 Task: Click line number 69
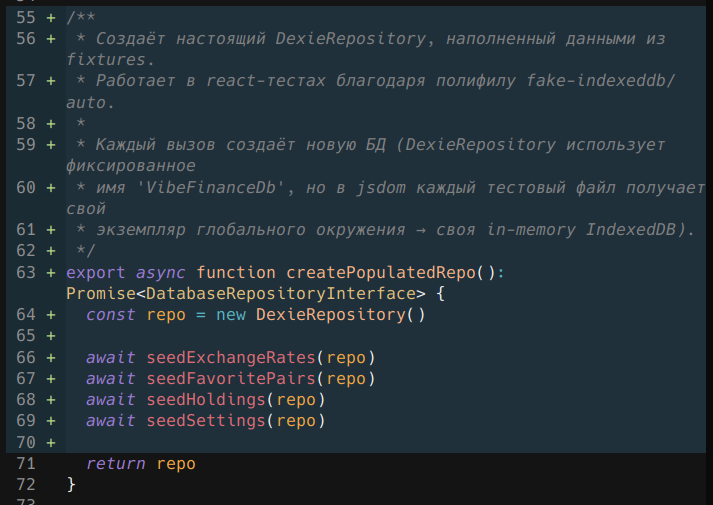point(25,420)
